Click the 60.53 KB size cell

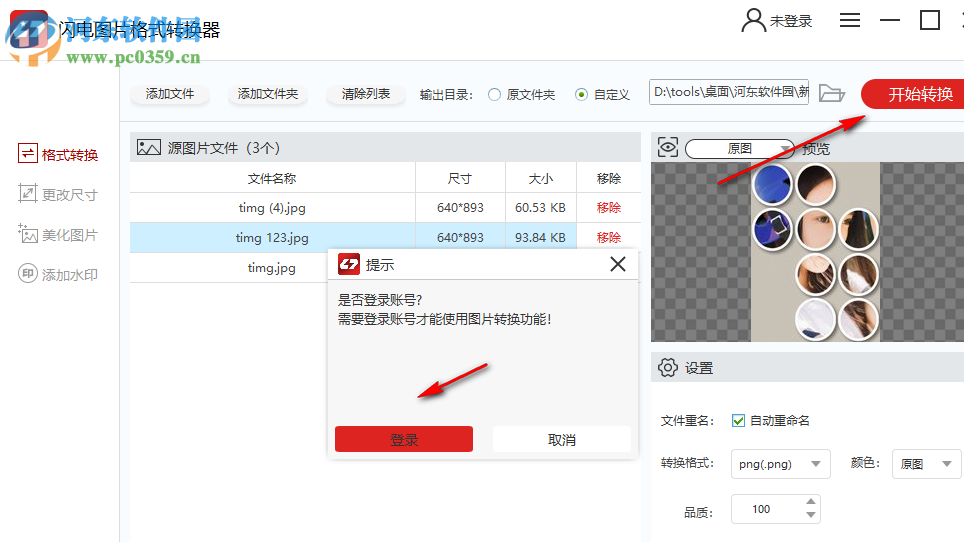coord(540,208)
